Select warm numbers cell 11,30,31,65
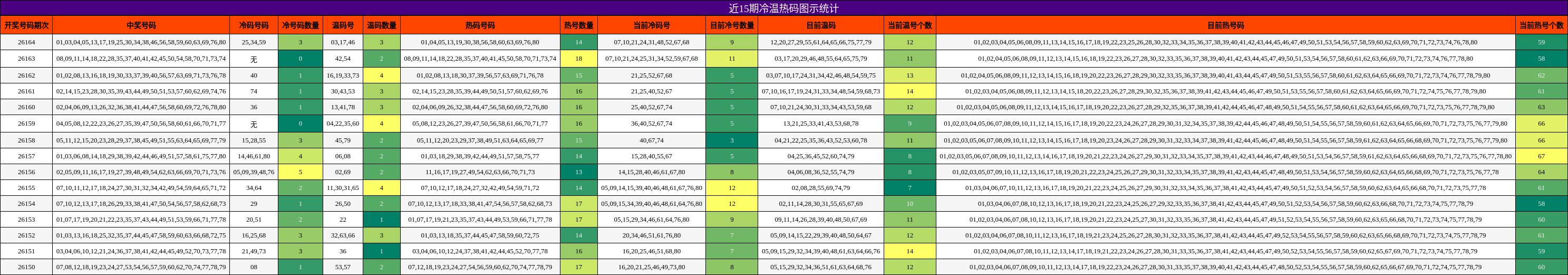Image resolution: width=1568 pixels, height=275 pixels. (343, 188)
